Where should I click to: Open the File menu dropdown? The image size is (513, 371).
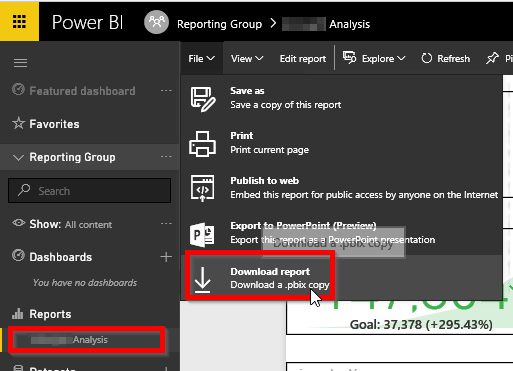pos(201,58)
